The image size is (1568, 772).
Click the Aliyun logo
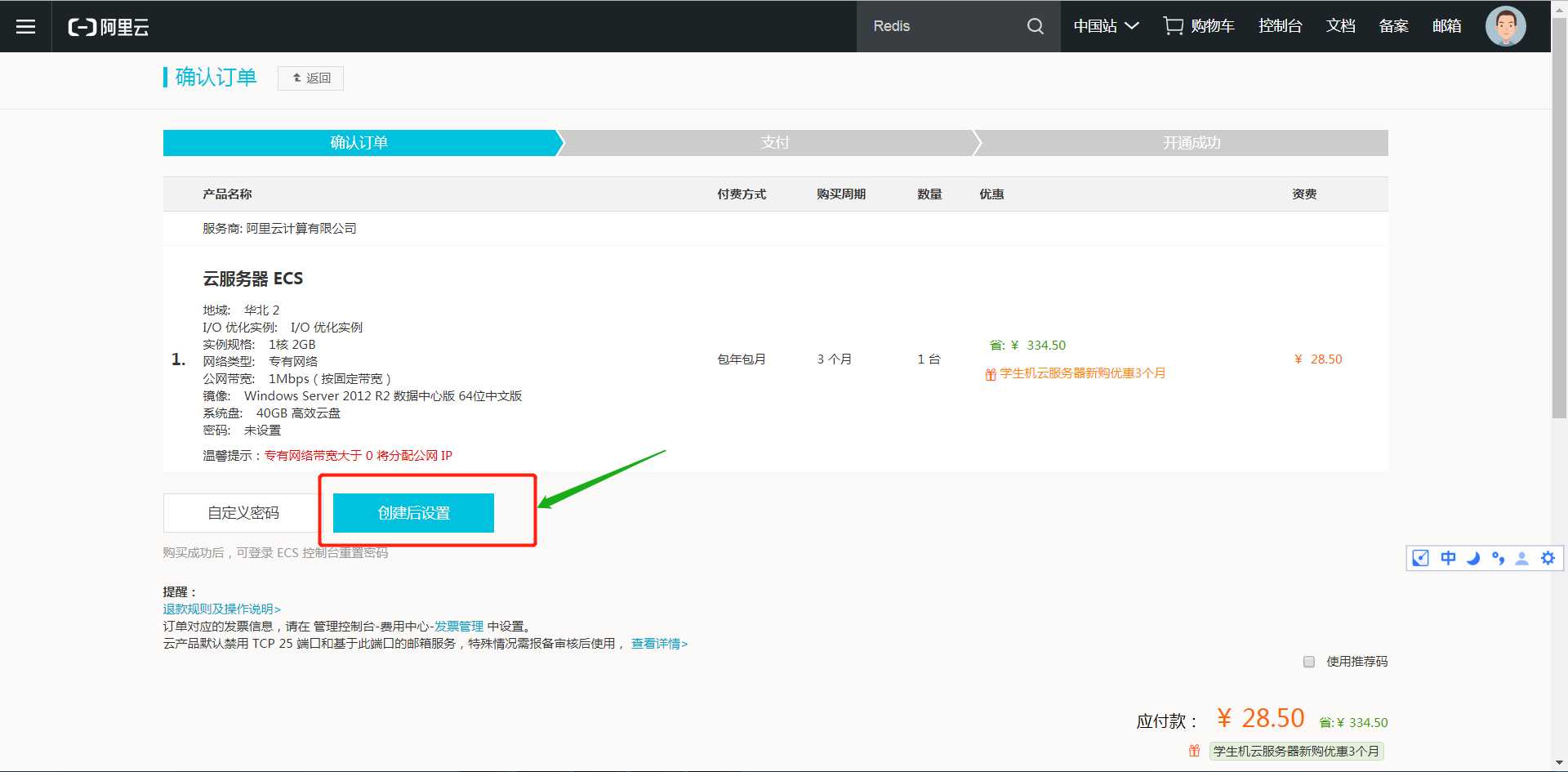109,27
